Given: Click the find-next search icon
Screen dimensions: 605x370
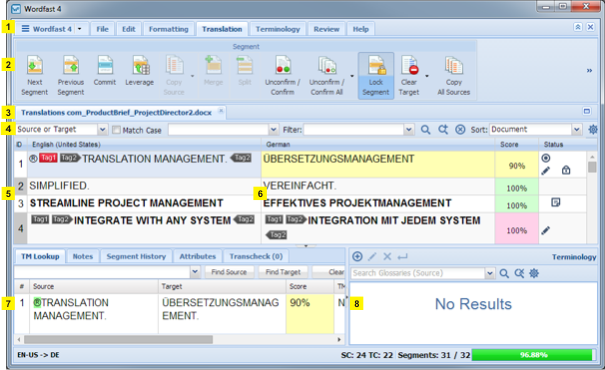Looking at the screenshot, I should tap(443, 130).
